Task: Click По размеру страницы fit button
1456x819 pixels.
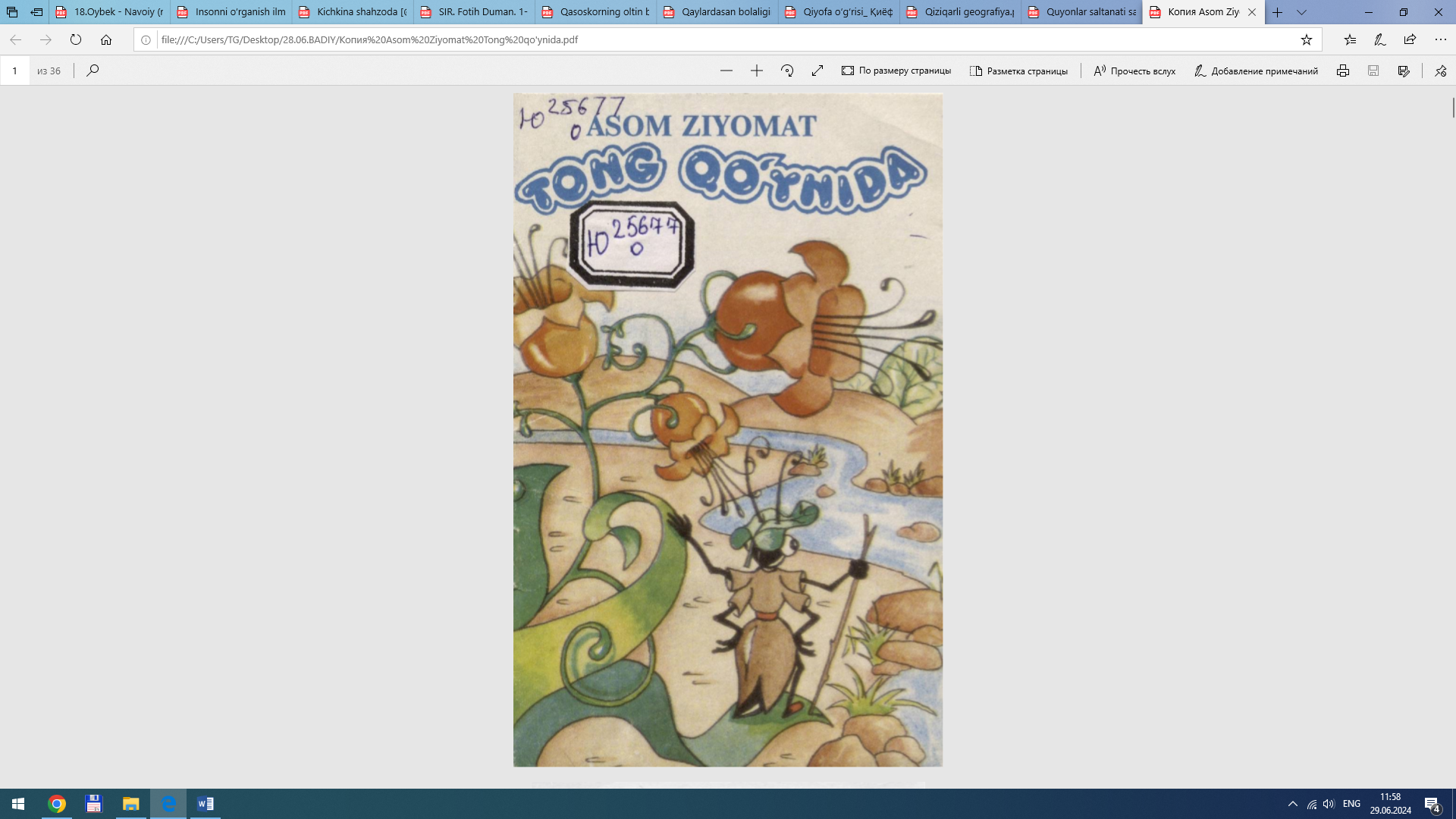Action: pos(896,71)
